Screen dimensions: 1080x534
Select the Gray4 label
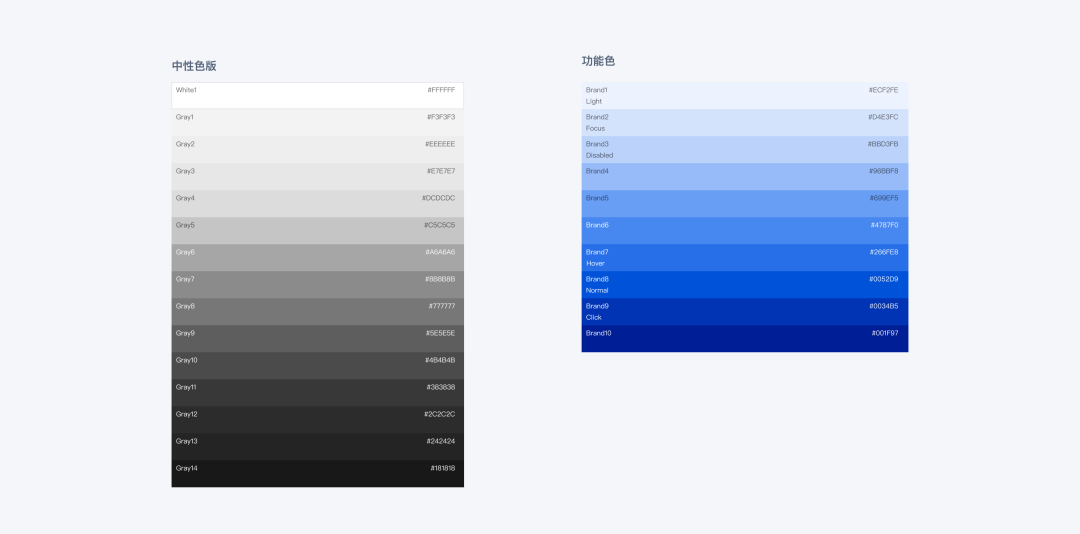point(185,198)
